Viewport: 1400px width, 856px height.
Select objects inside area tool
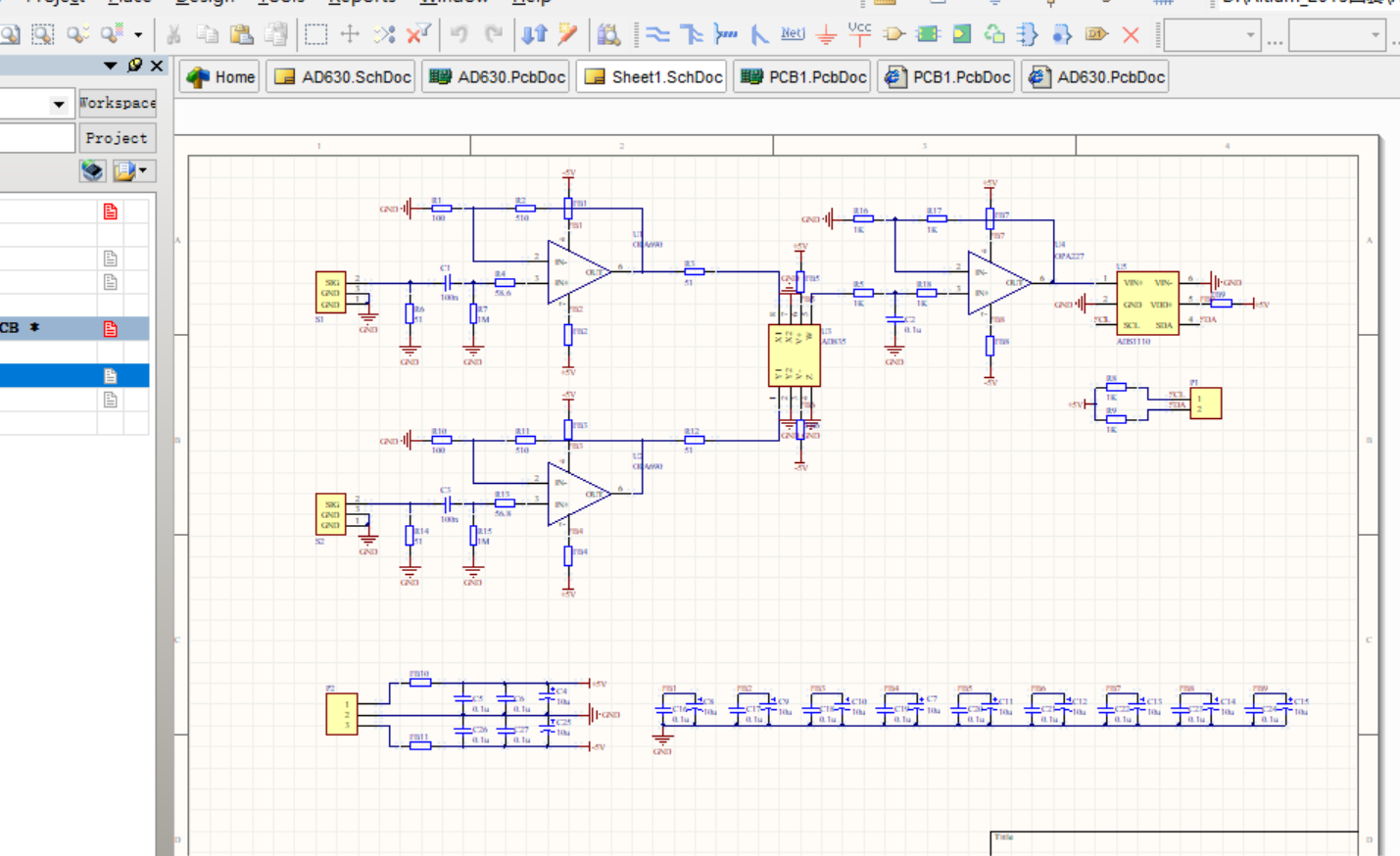point(315,35)
